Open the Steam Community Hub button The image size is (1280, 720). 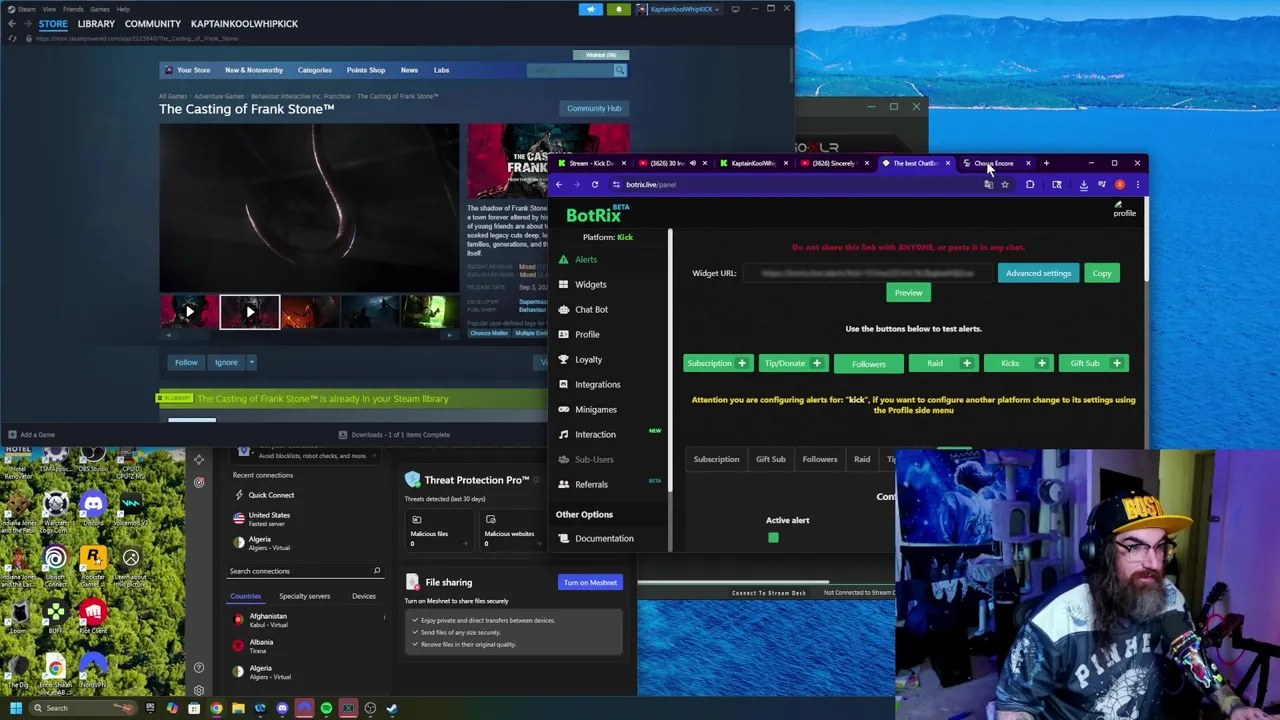point(594,108)
